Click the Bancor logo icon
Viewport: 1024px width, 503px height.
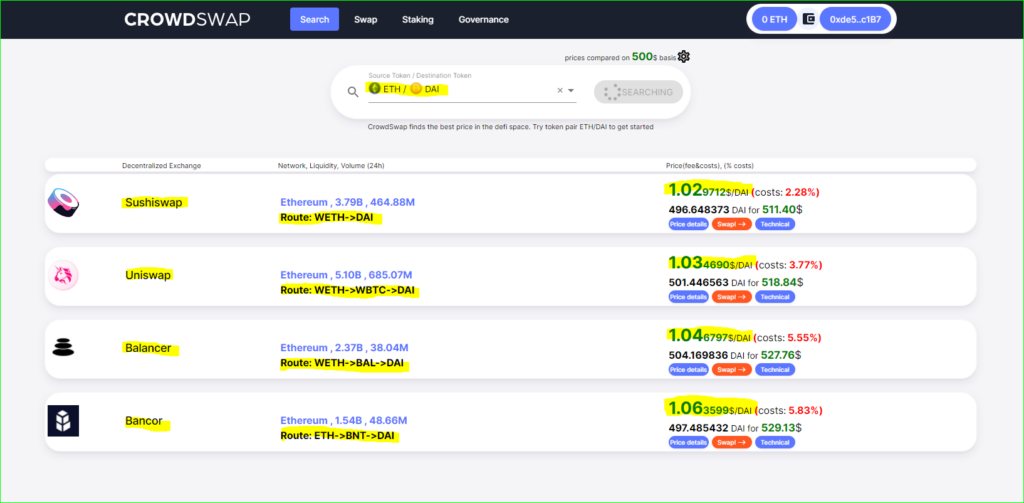63,421
